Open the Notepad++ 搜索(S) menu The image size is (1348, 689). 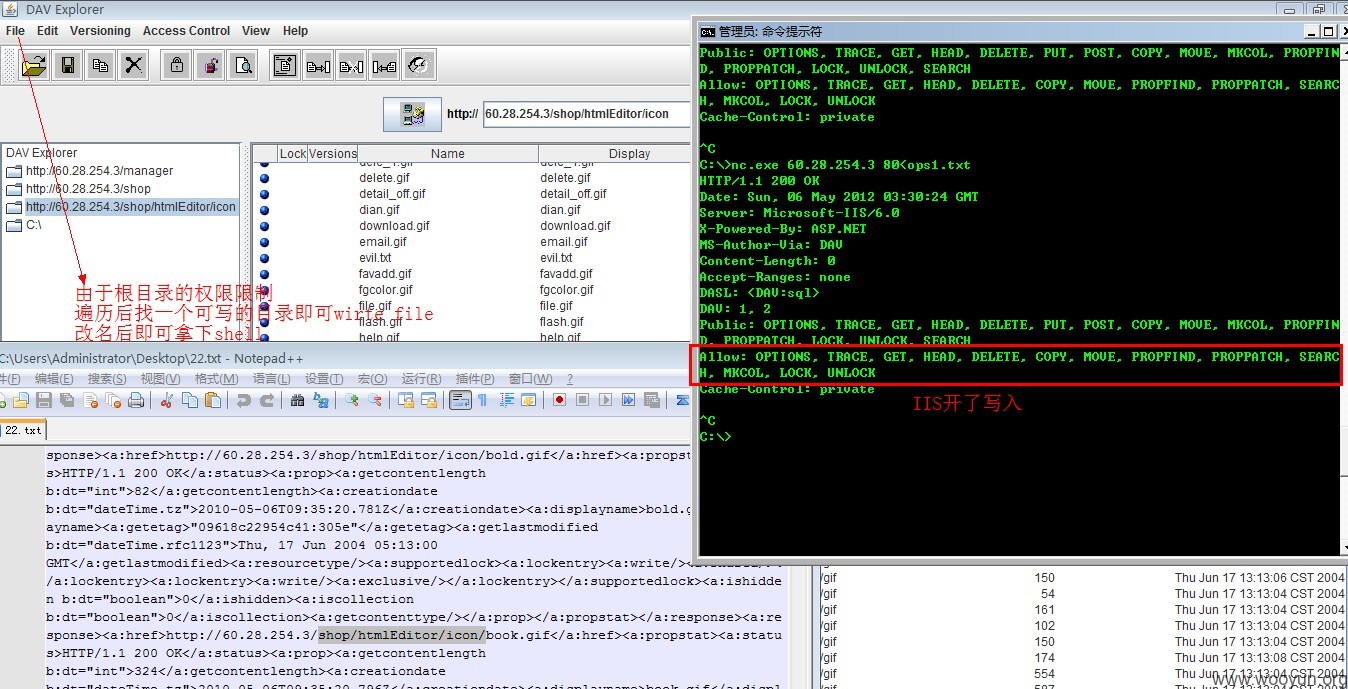[107, 379]
